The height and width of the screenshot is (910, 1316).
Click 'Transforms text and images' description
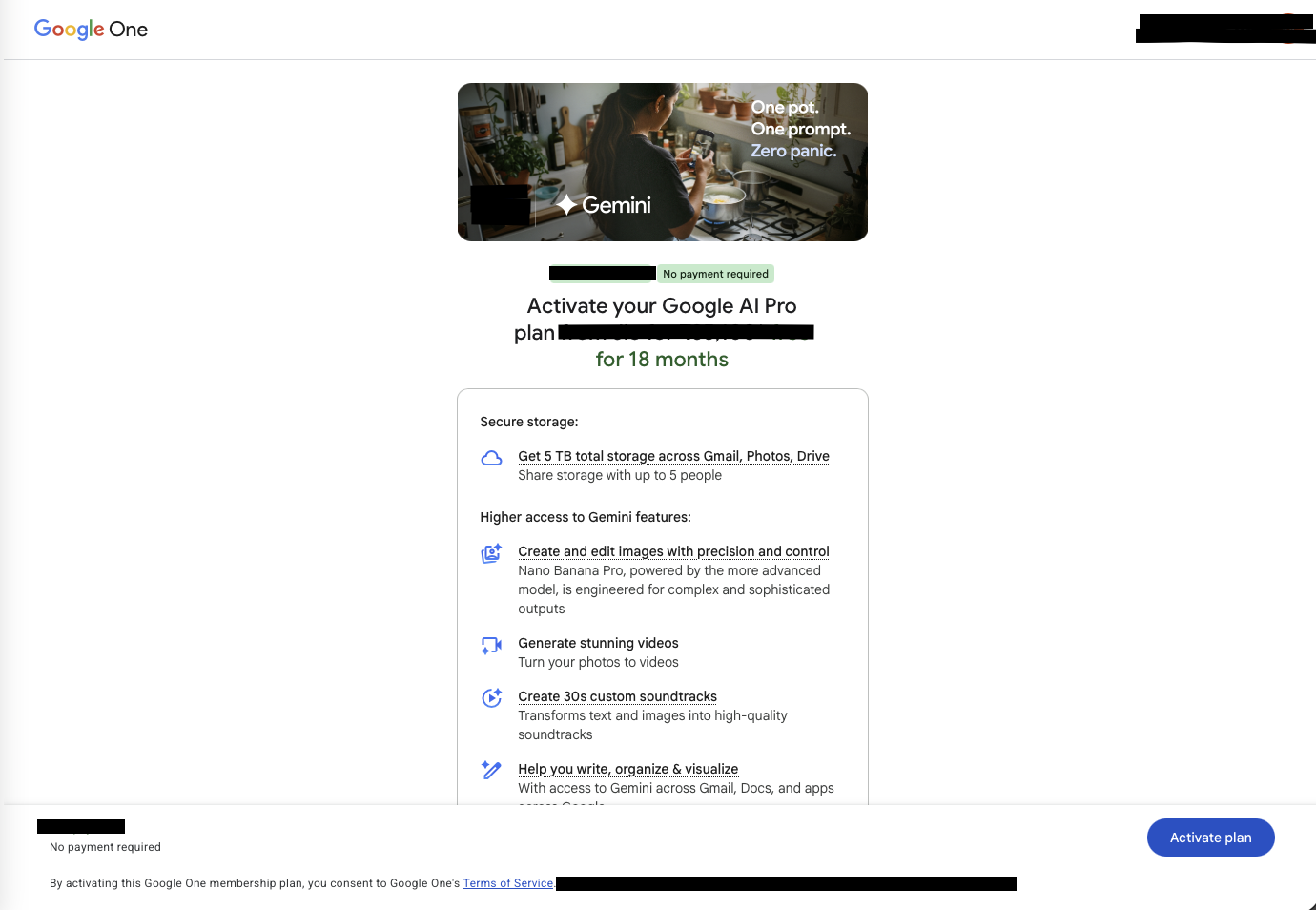652,725
